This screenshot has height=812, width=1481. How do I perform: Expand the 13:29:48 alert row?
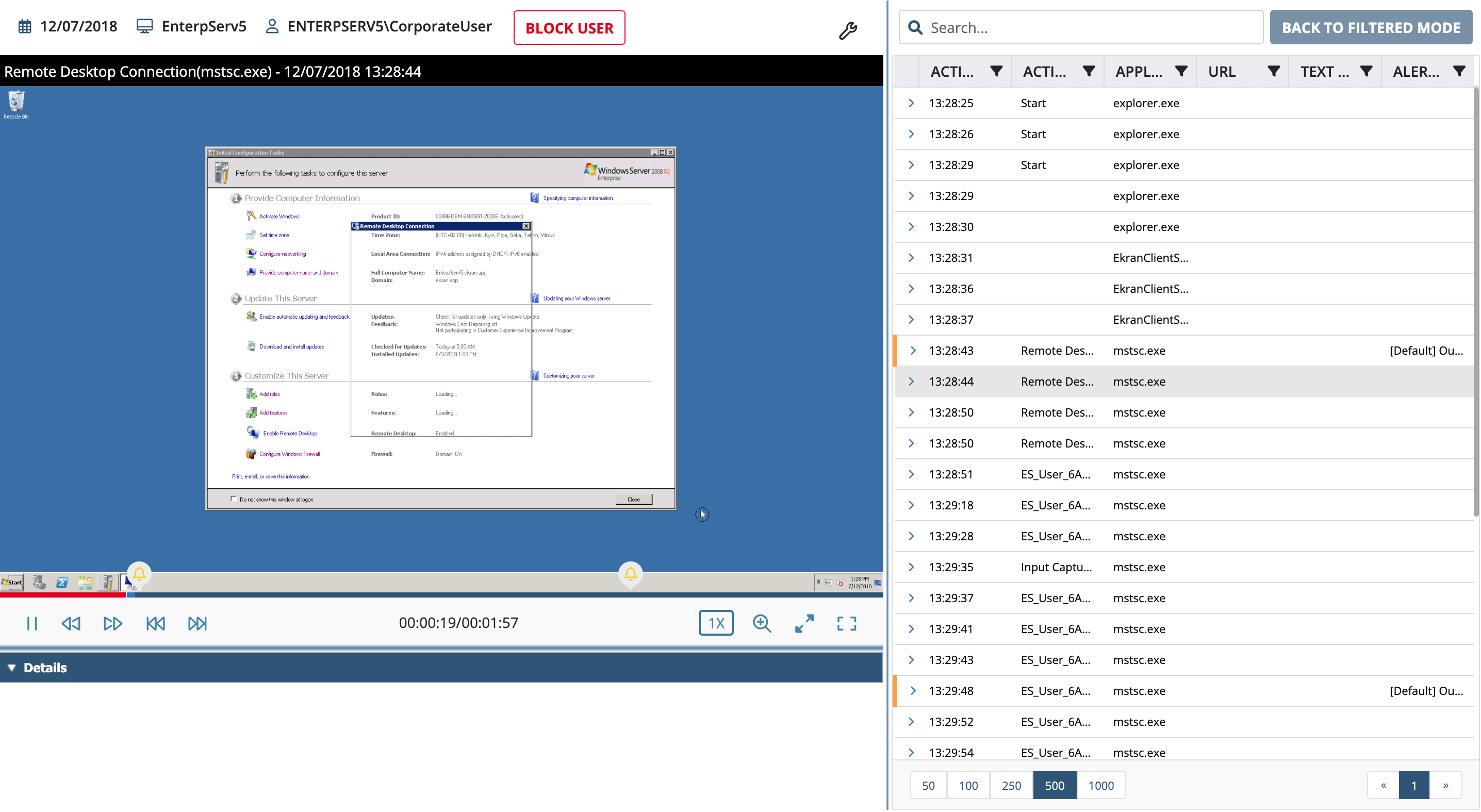pos(913,691)
